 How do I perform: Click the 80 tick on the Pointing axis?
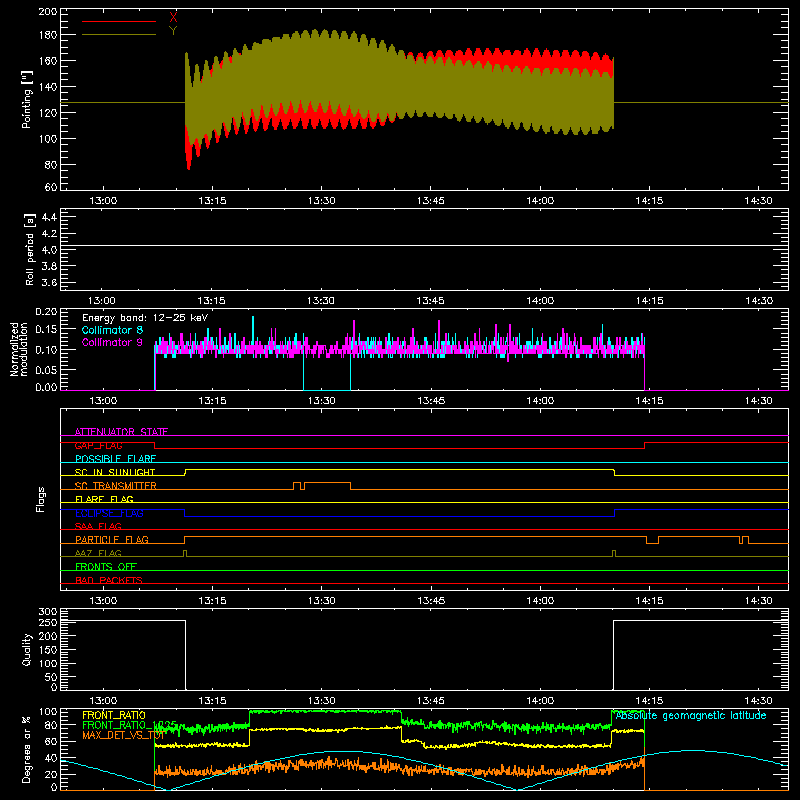pyautogui.click(x=51, y=165)
